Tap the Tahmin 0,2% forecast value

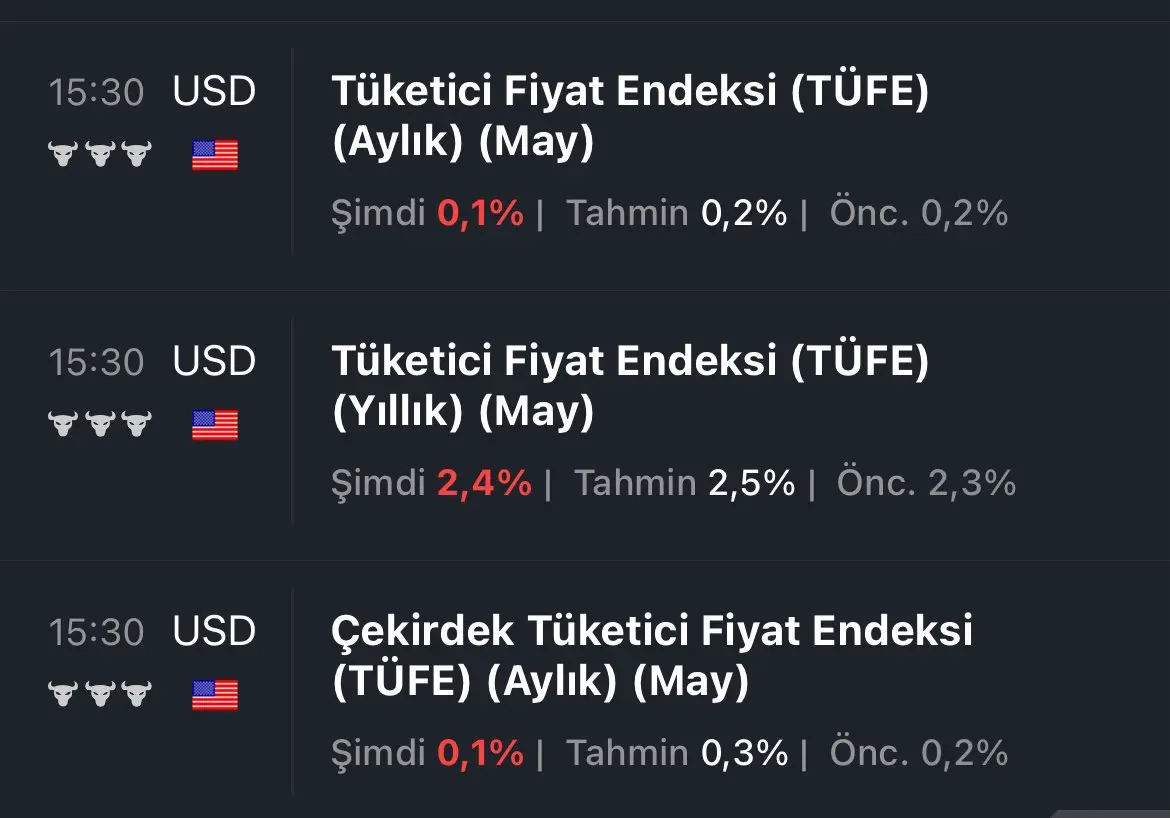[x=744, y=213]
